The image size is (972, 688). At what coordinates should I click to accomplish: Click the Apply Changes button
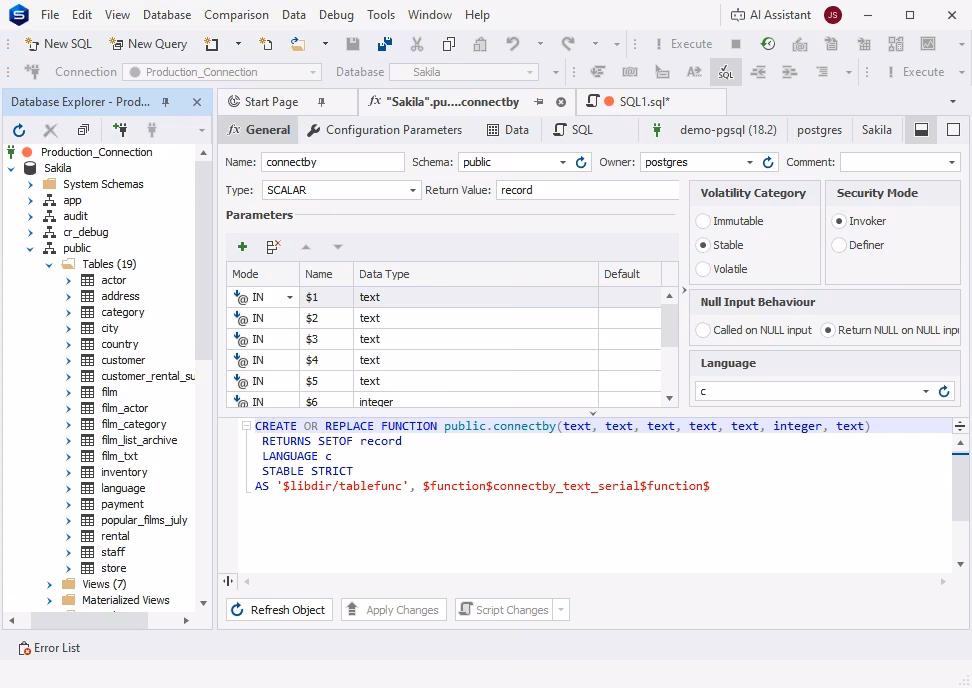394,610
